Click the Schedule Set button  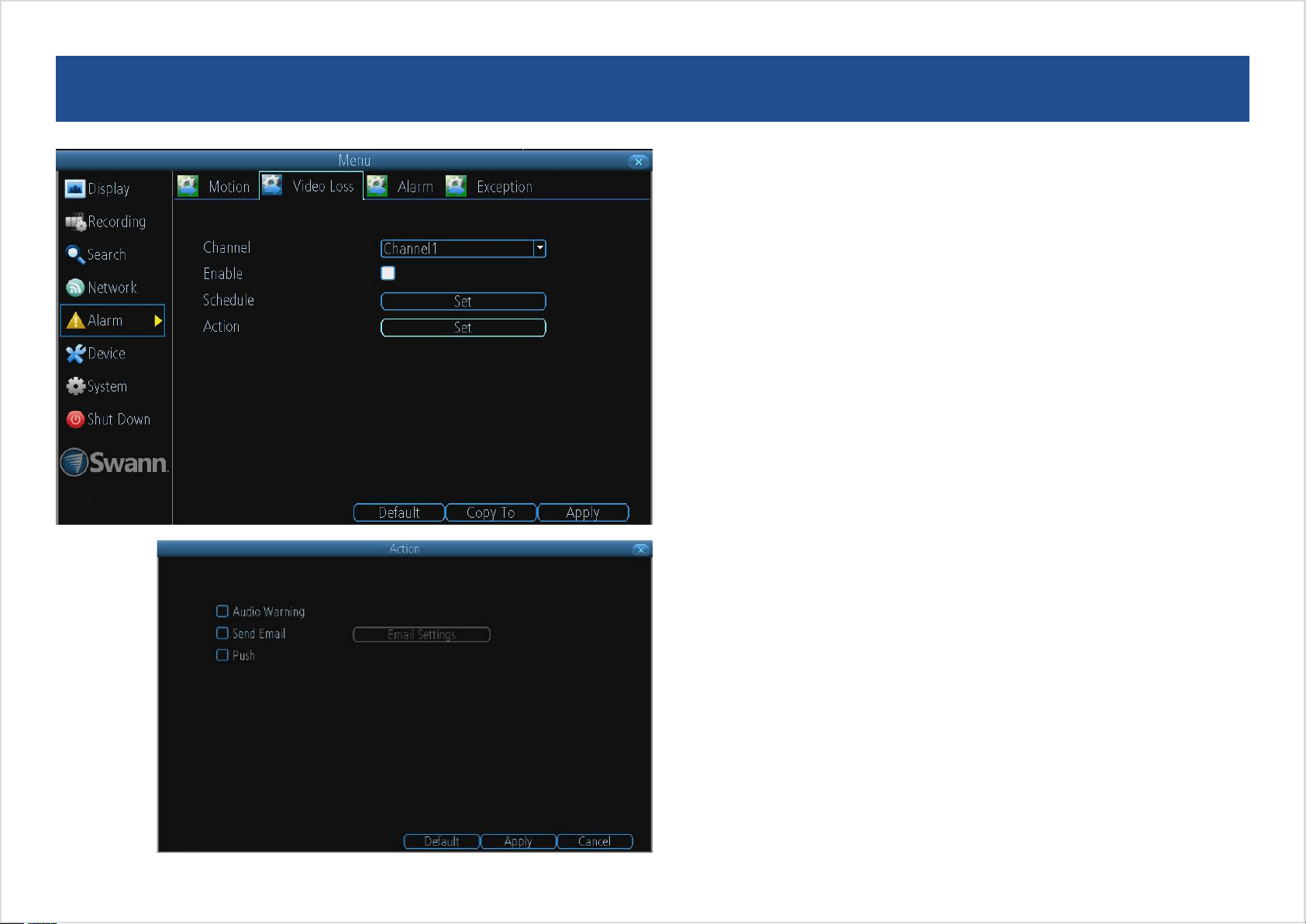463,301
